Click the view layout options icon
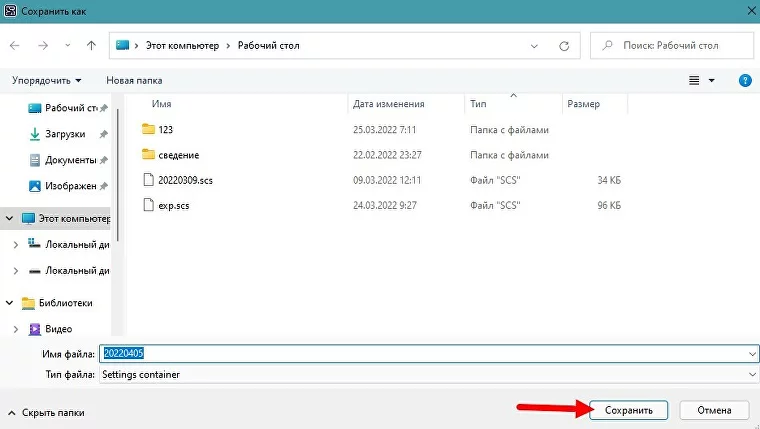Screen dimensions: 760x429 pyautogui.click(x=694, y=80)
